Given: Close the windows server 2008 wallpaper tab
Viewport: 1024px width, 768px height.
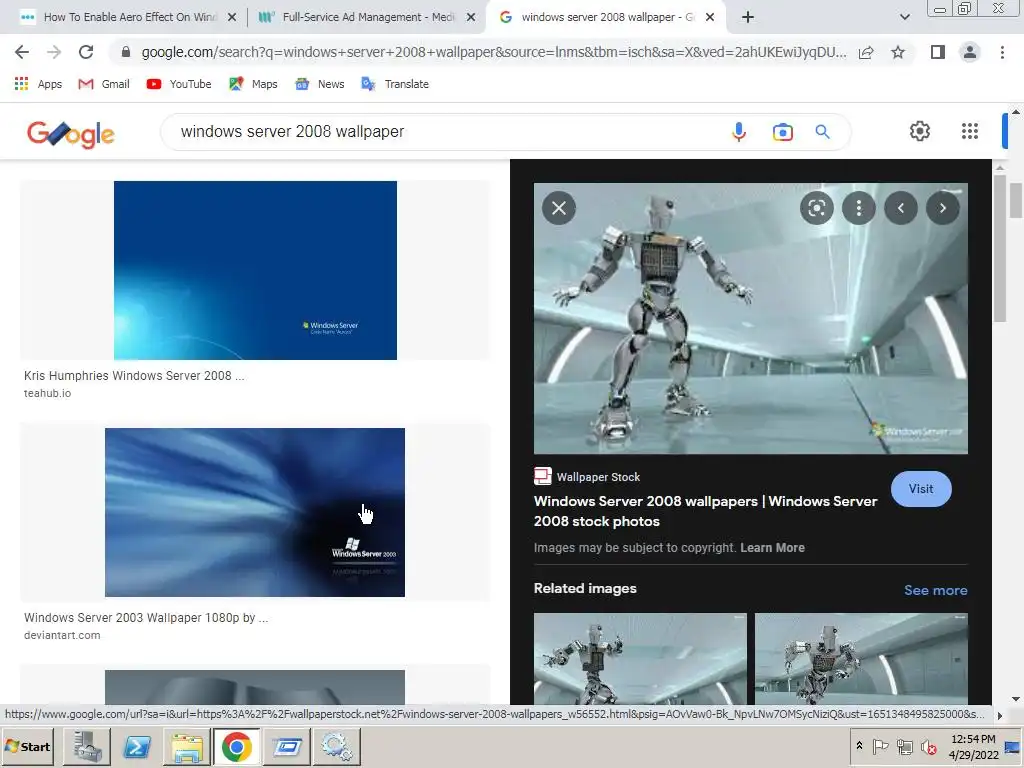Looking at the screenshot, I should [711, 18].
